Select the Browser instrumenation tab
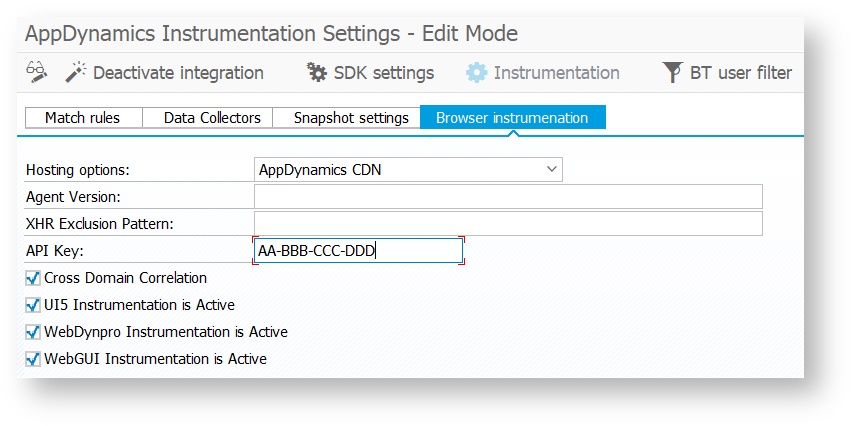This screenshot has height=426, width=852. [513, 118]
